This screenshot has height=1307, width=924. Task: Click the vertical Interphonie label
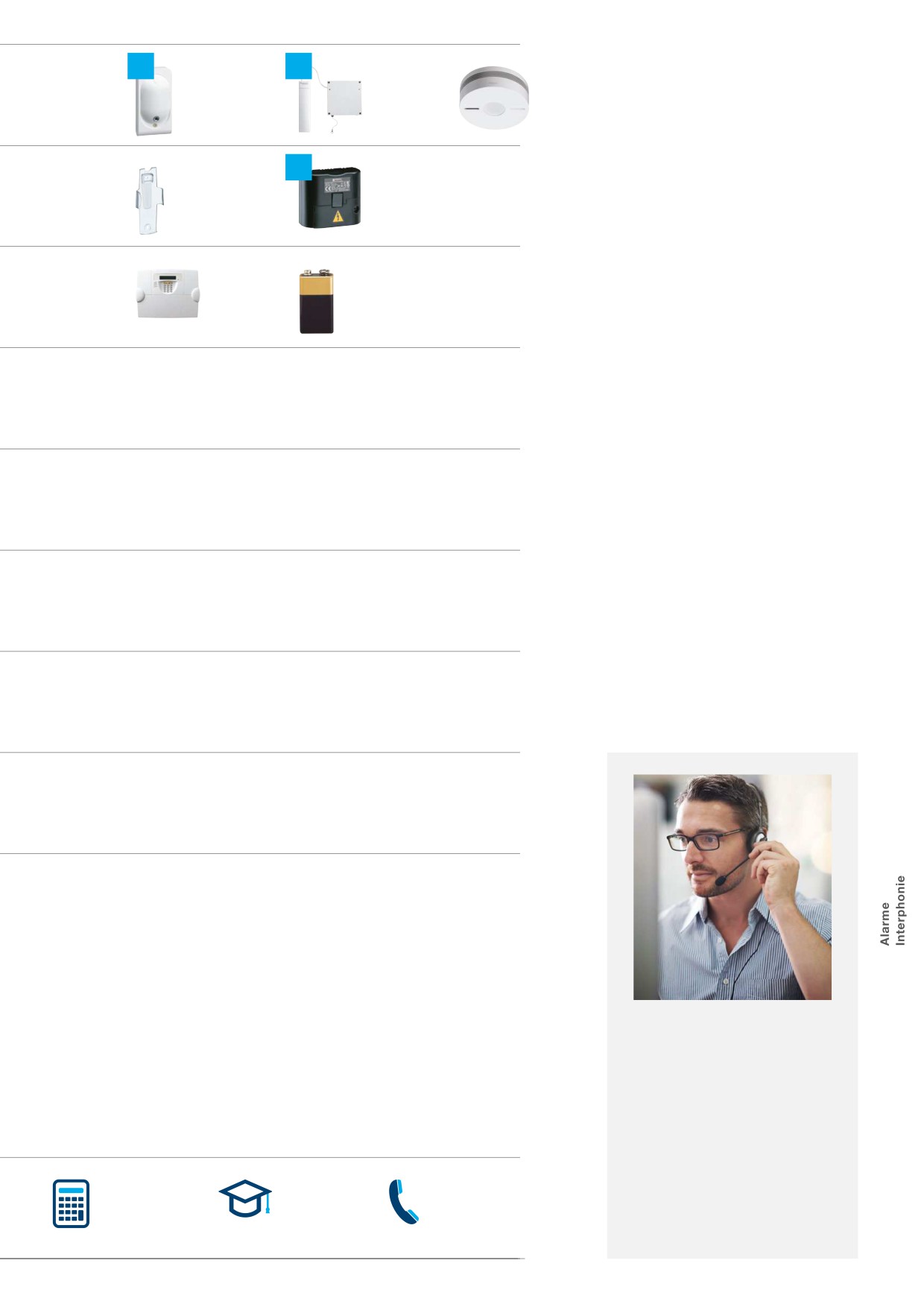pyautogui.click(x=900, y=911)
